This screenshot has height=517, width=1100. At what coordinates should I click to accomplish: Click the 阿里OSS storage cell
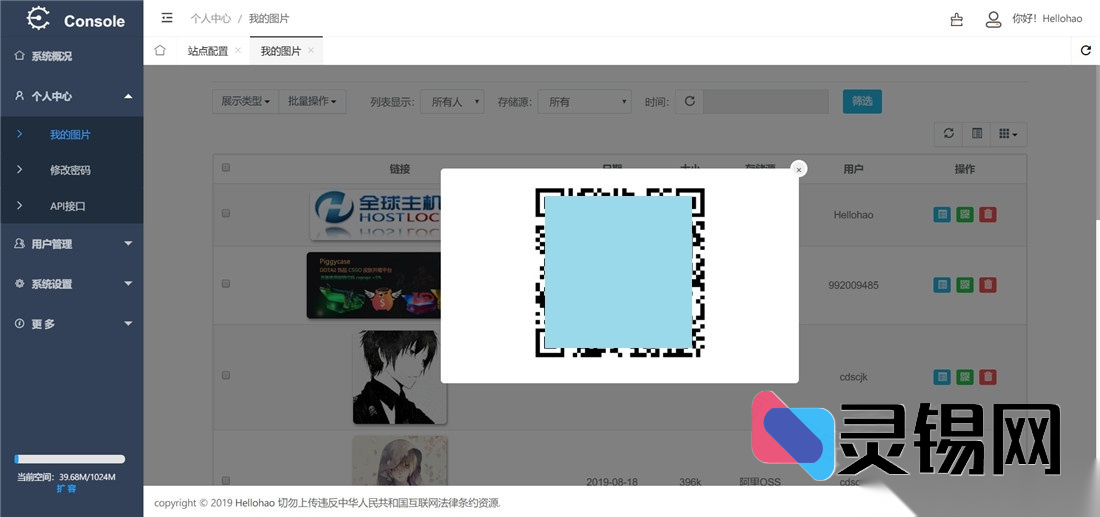(760, 482)
